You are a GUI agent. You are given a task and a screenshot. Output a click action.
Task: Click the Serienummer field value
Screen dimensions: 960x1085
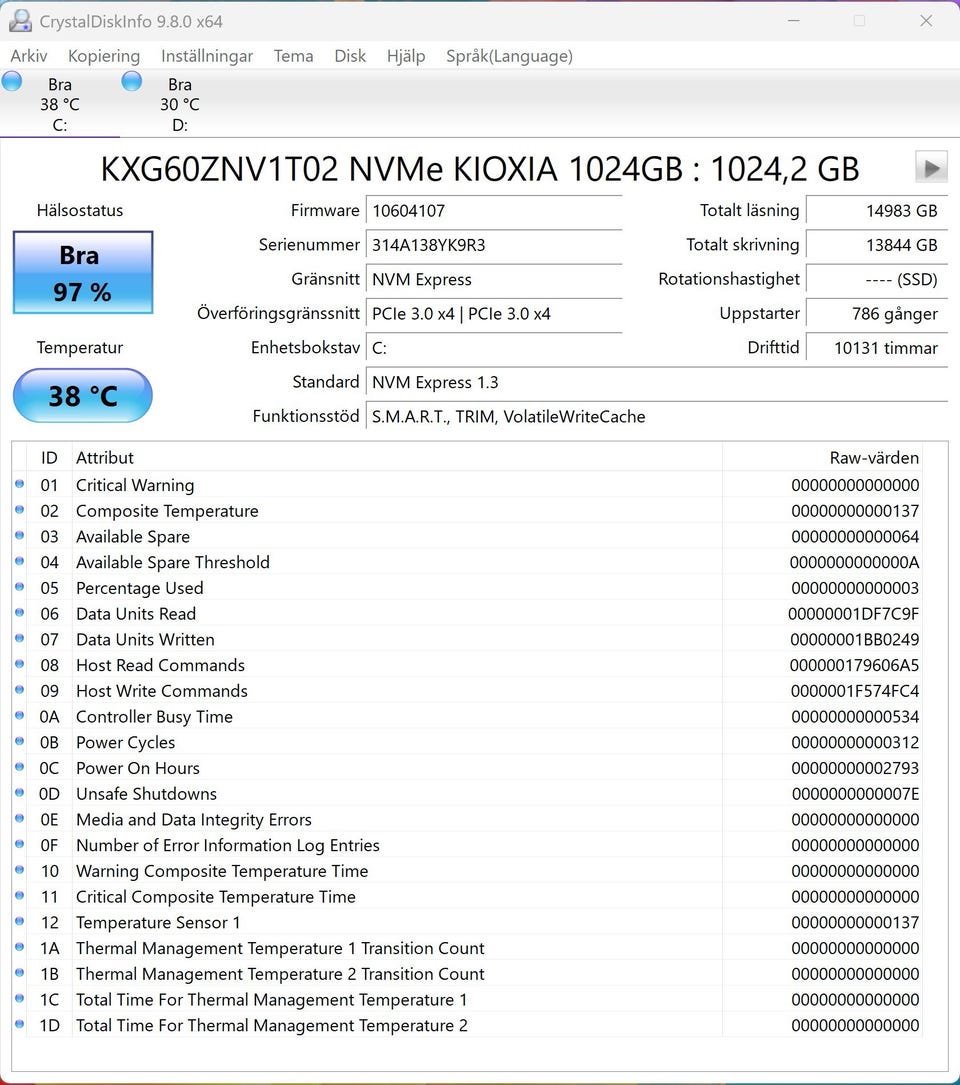click(493, 245)
